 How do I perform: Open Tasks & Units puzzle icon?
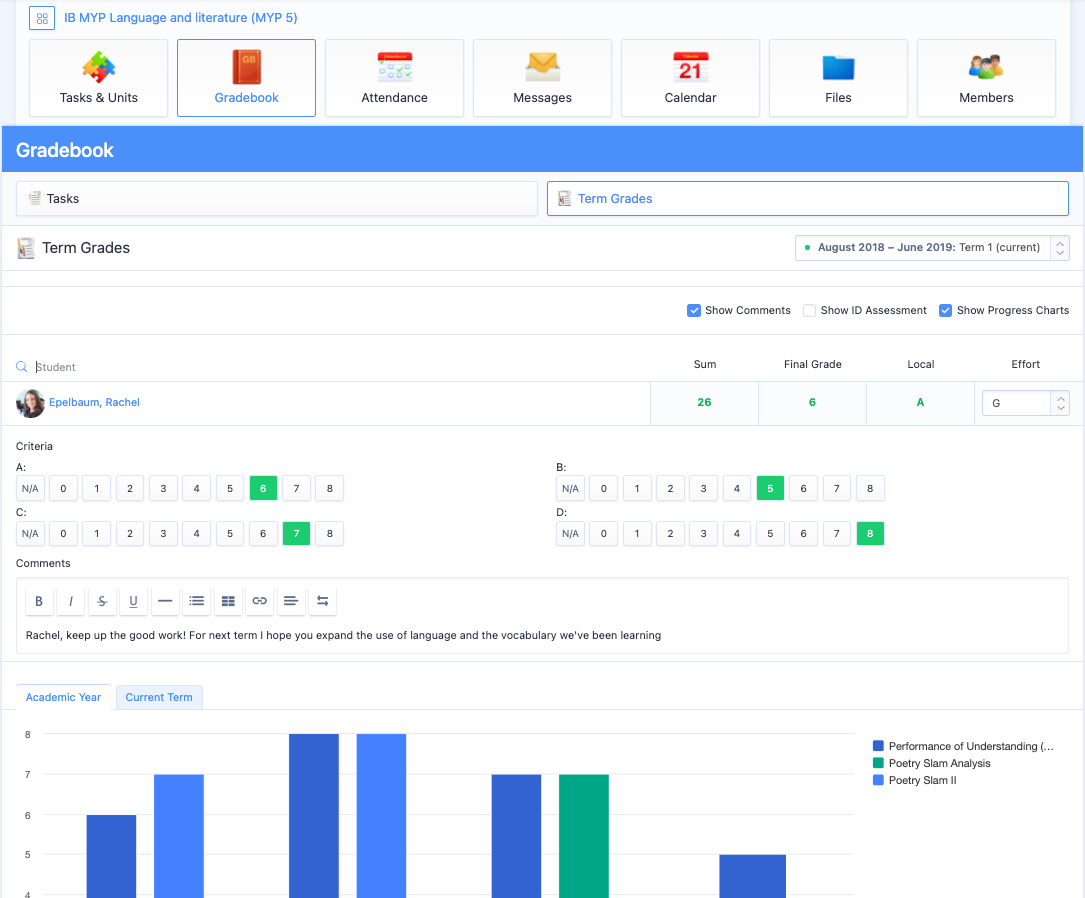[x=98, y=68]
